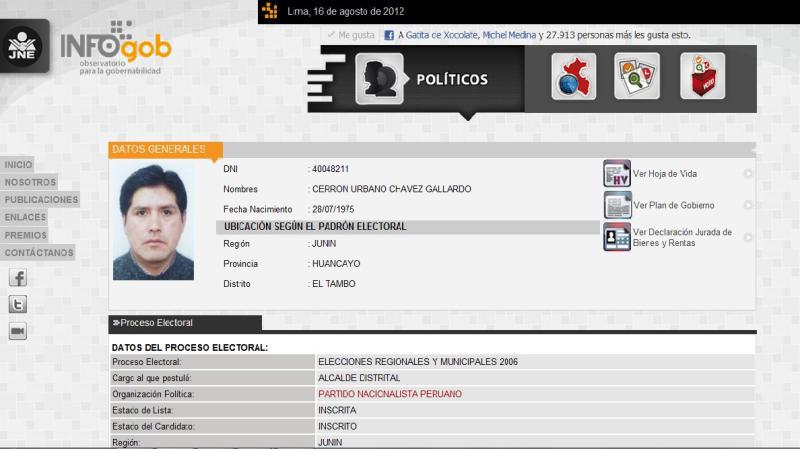Click birth date 28/07/1975
This screenshot has height=449, width=800.
click(x=333, y=209)
